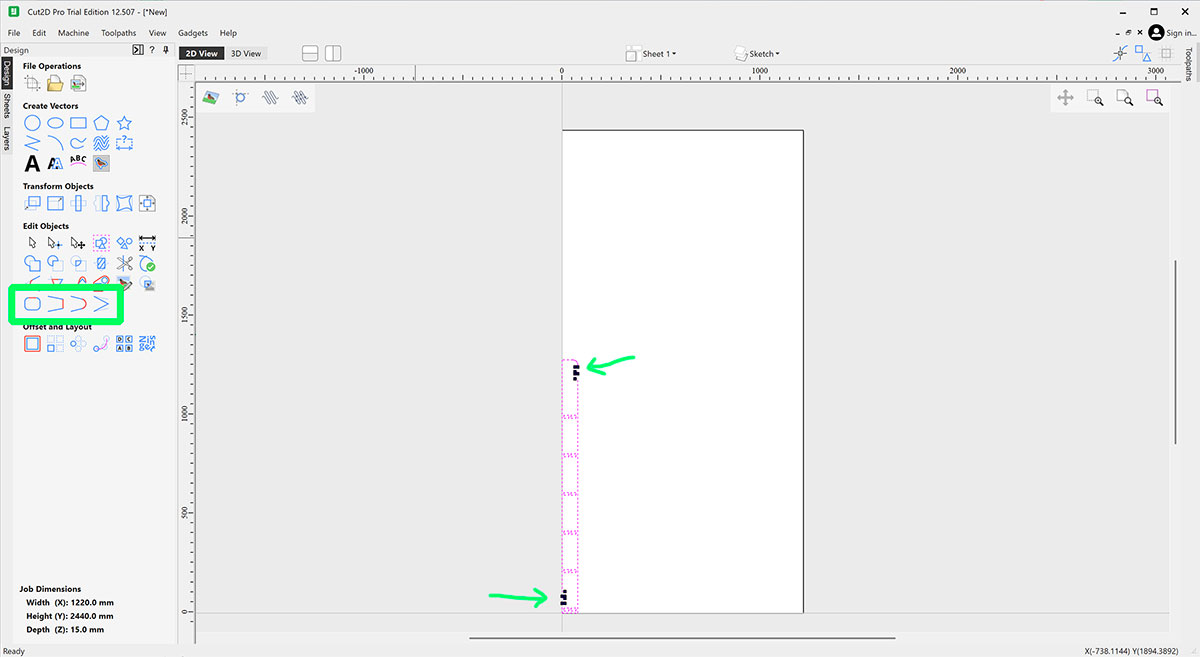This screenshot has height=657, width=1200.
Task: Open the File menu
Action: pos(14,33)
